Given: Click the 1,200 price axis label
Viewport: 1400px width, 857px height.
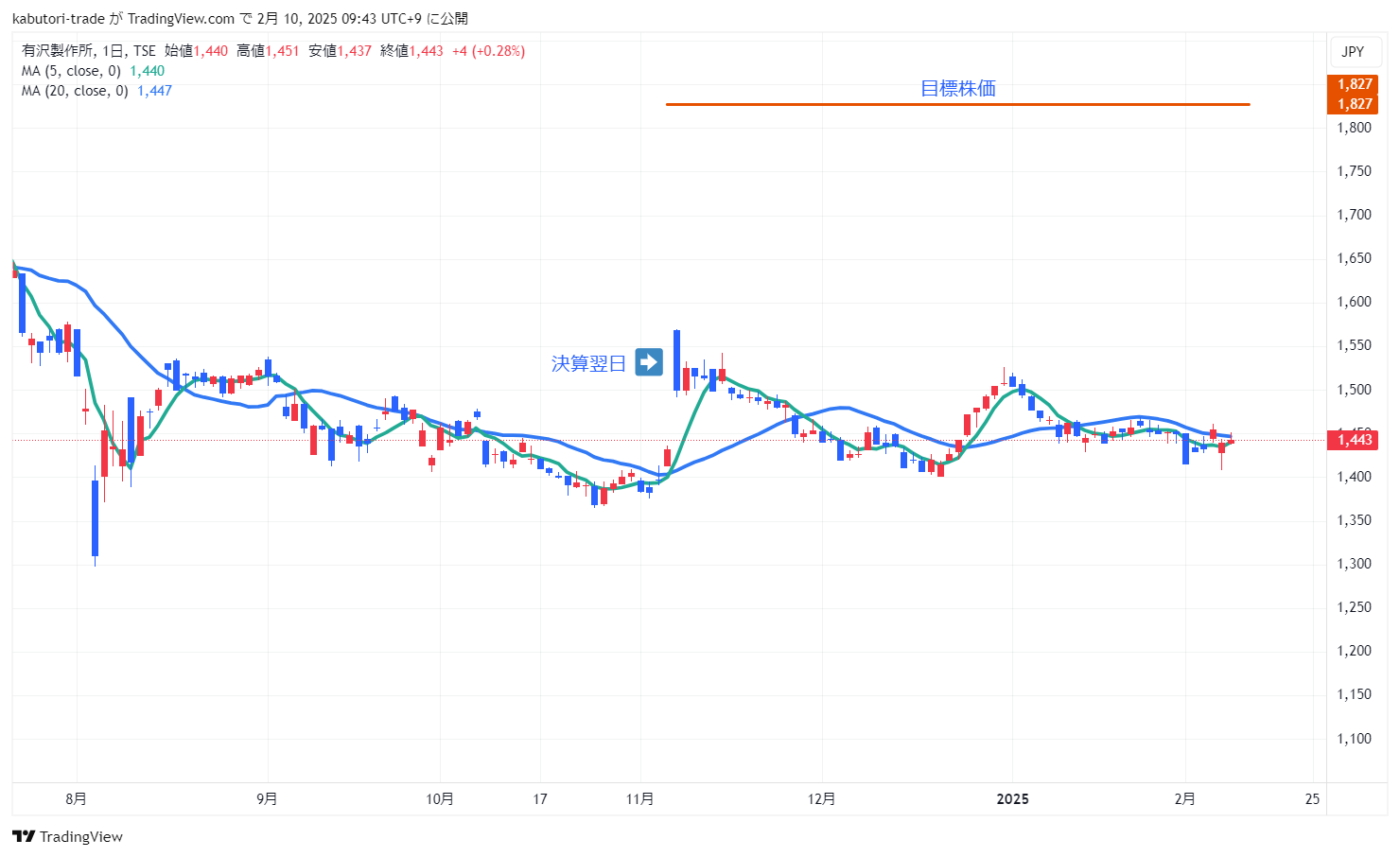Looking at the screenshot, I should [x=1354, y=651].
